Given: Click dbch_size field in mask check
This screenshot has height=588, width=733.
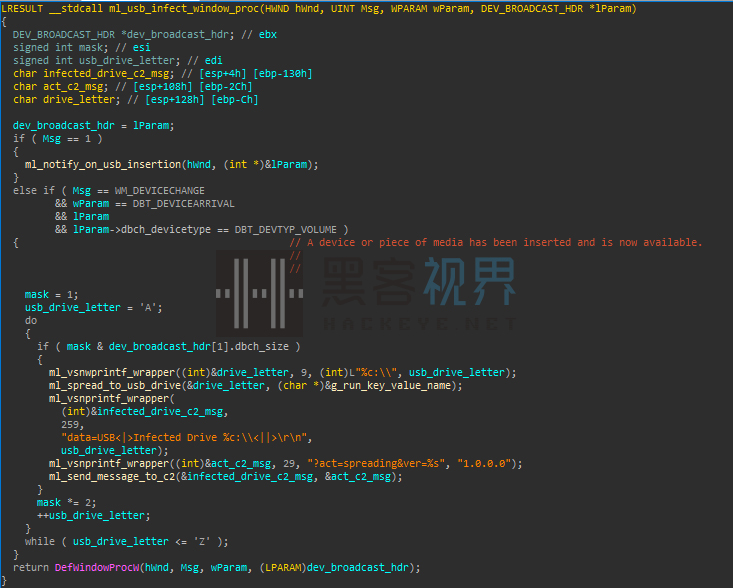Looking at the screenshot, I should [x=262, y=347].
